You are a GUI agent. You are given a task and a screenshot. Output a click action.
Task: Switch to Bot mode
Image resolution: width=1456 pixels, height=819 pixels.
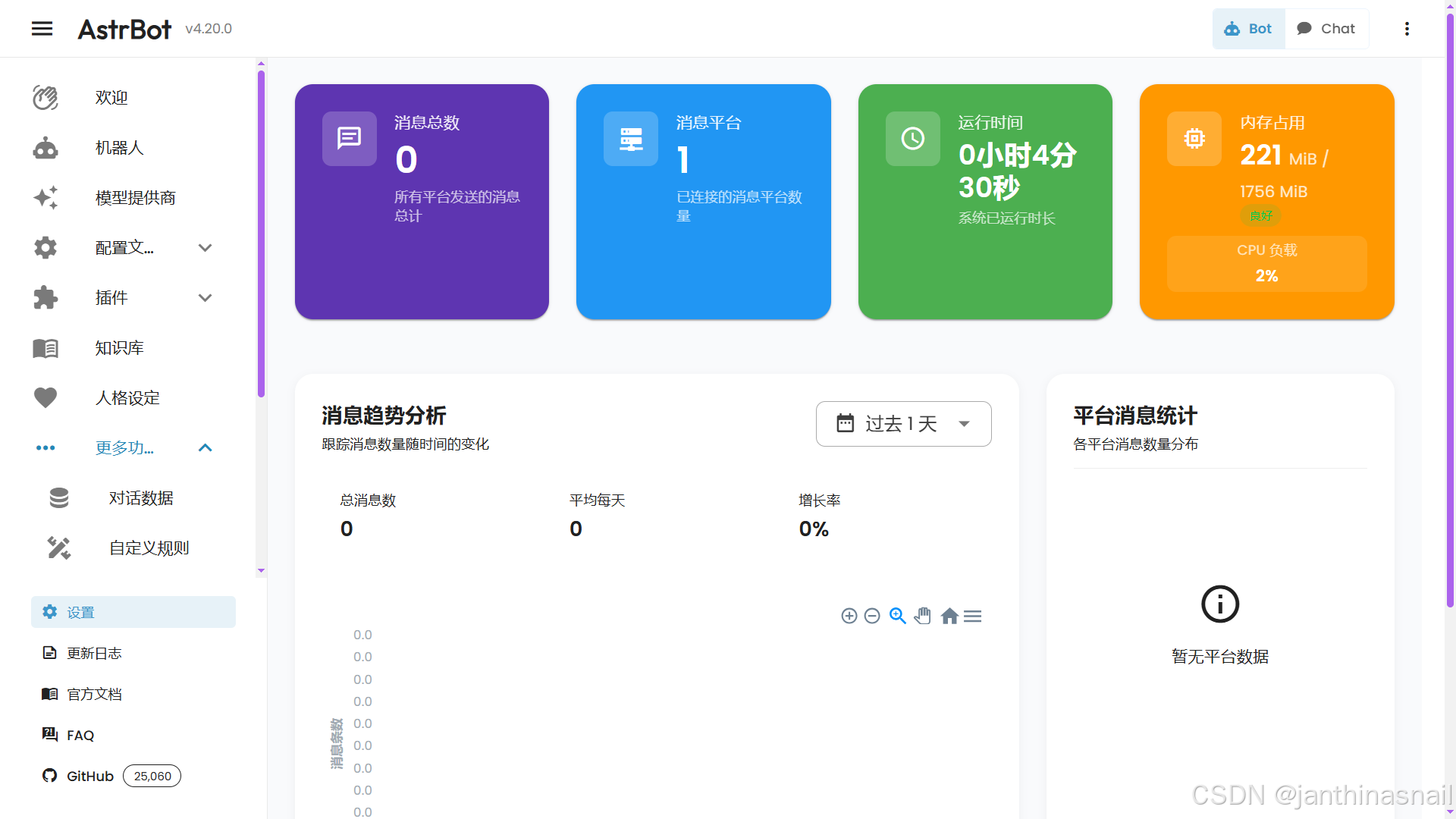1248,29
